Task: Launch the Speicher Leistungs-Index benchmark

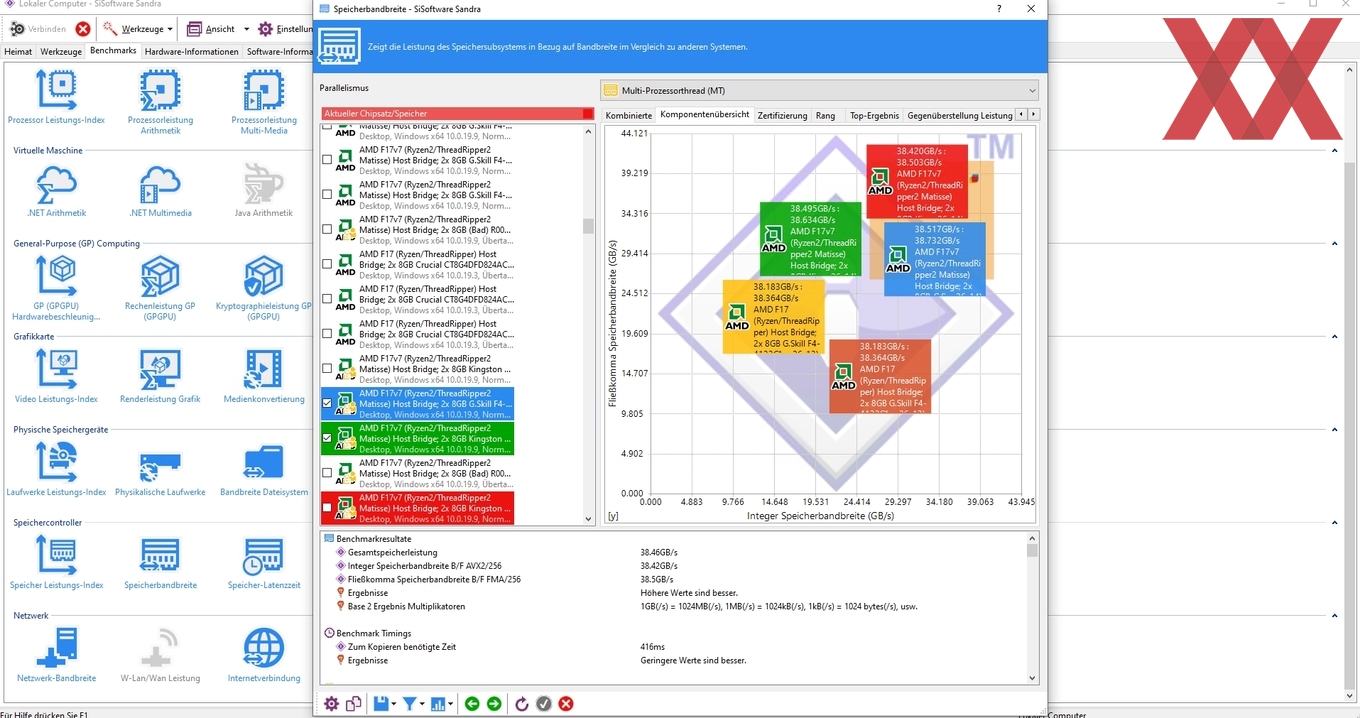Action: (x=56, y=563)
